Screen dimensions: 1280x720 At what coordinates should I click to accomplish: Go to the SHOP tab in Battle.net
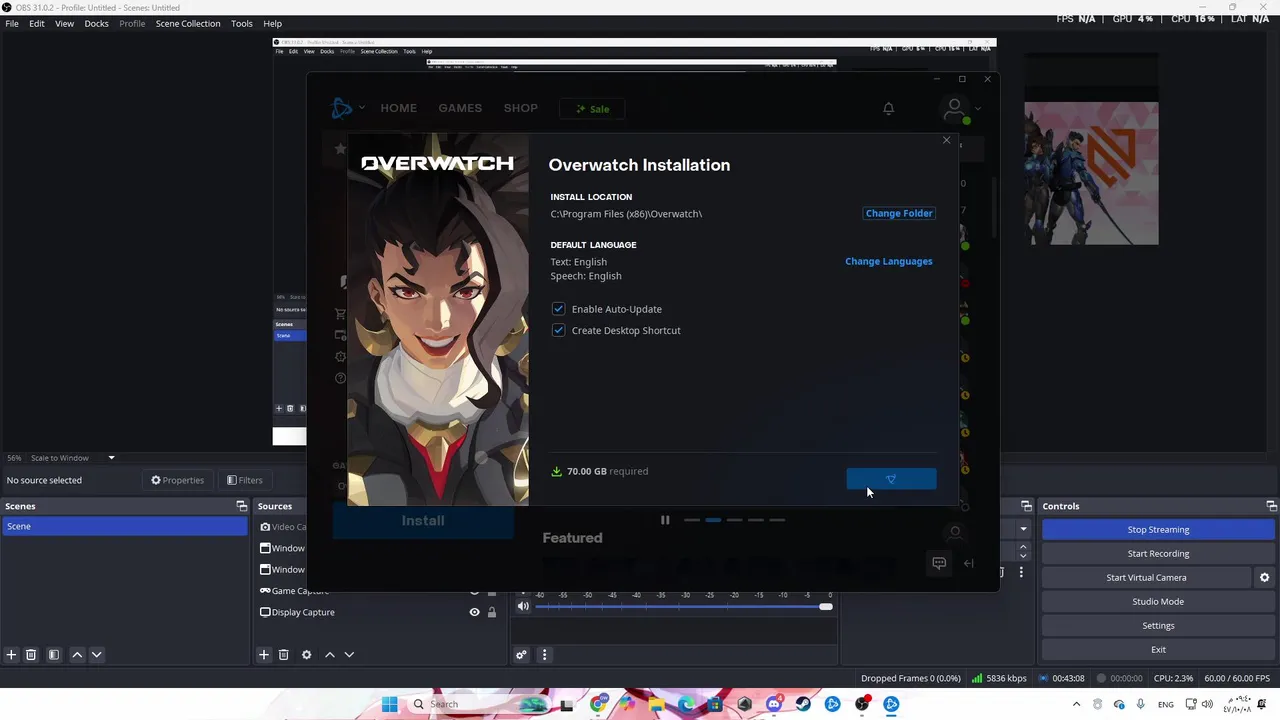[520, 108]
